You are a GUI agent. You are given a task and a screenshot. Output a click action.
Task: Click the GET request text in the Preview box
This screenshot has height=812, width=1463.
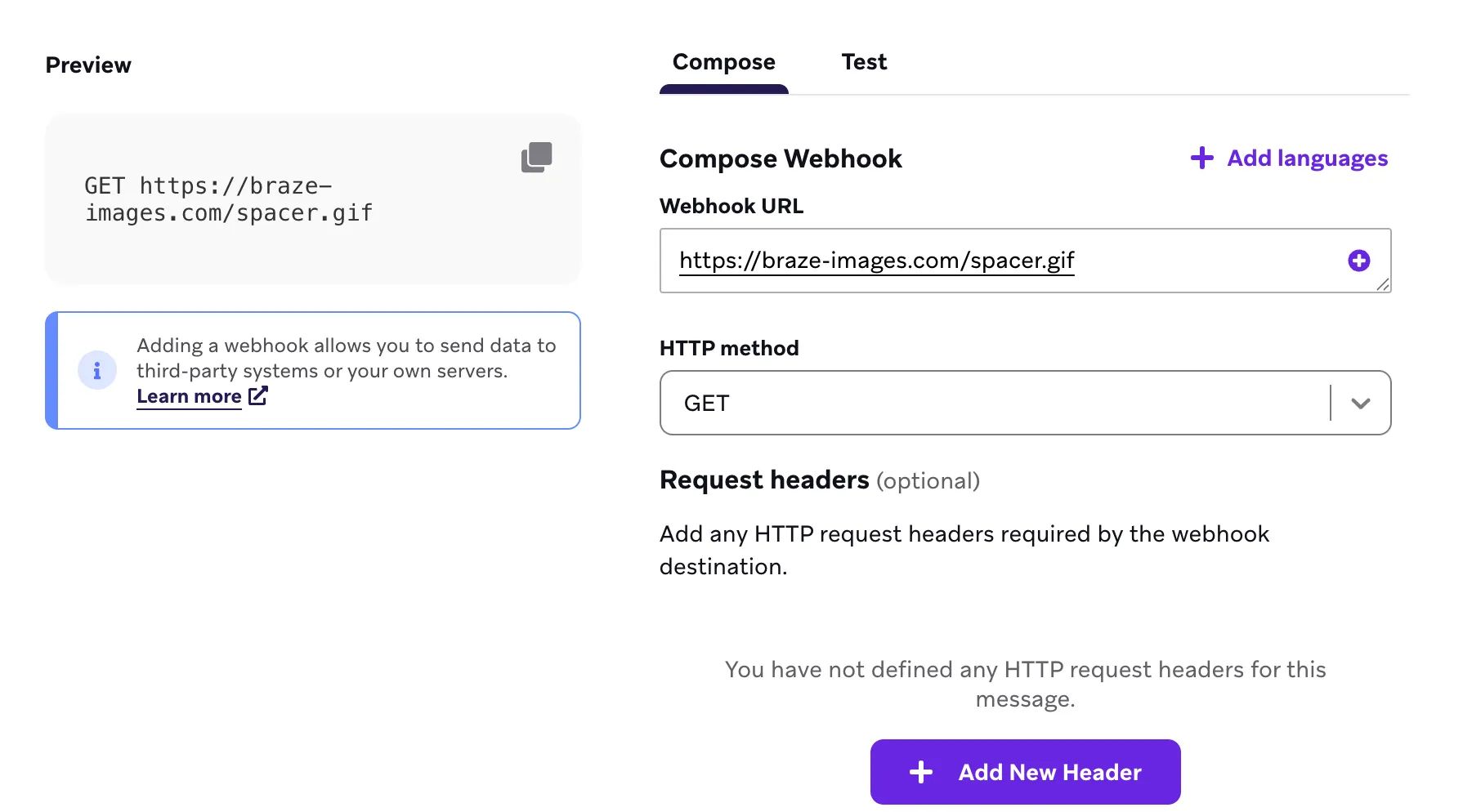coord(229,199)
